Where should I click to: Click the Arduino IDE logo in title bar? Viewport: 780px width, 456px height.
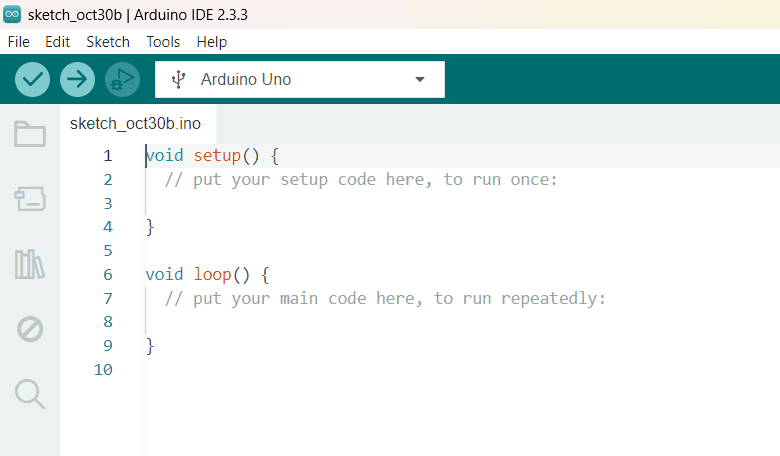(12, 14)
